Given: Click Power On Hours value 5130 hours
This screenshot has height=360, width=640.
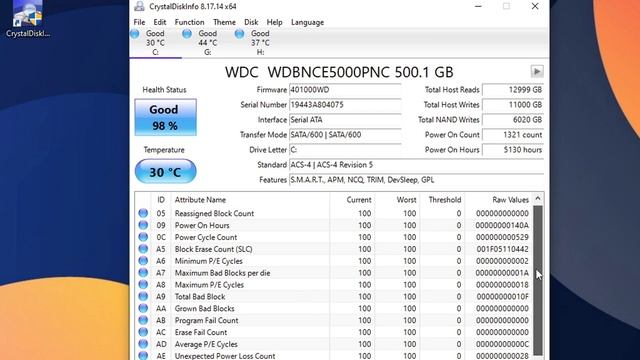Looking at the screenshot, I should 513,150.
